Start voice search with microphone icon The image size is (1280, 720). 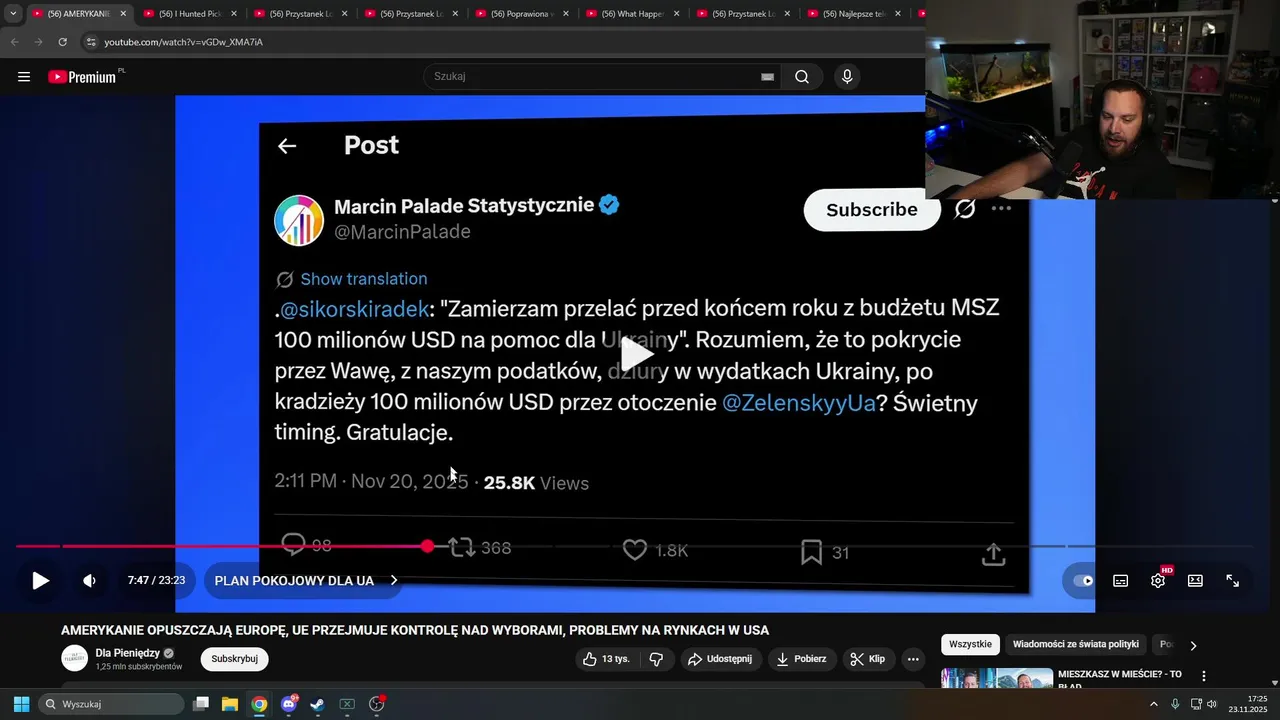tap(847, 77)
